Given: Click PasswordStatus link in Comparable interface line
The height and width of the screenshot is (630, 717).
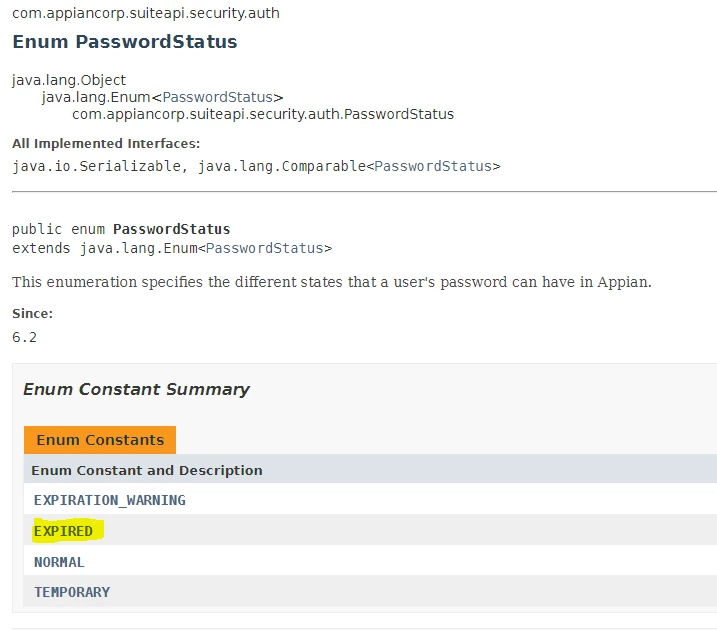Looking at the screenshot, I should 433,166.
